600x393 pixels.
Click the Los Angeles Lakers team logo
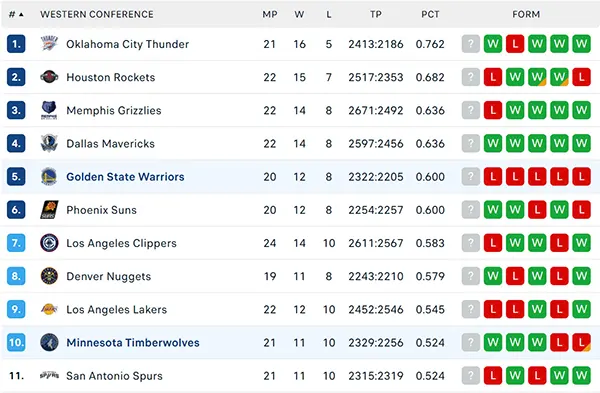pos(49,309)
